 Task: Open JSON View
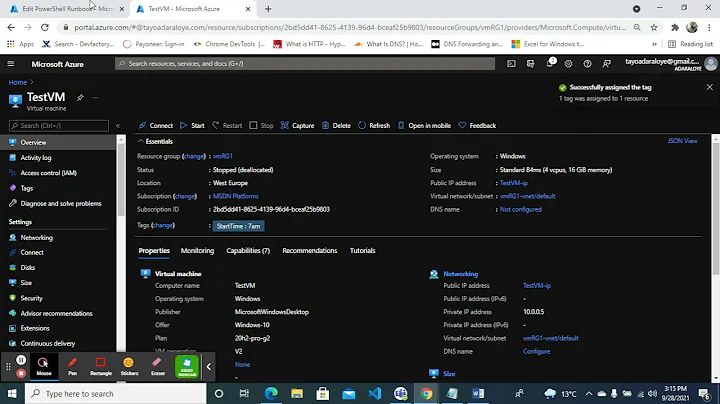coord(682,141)
